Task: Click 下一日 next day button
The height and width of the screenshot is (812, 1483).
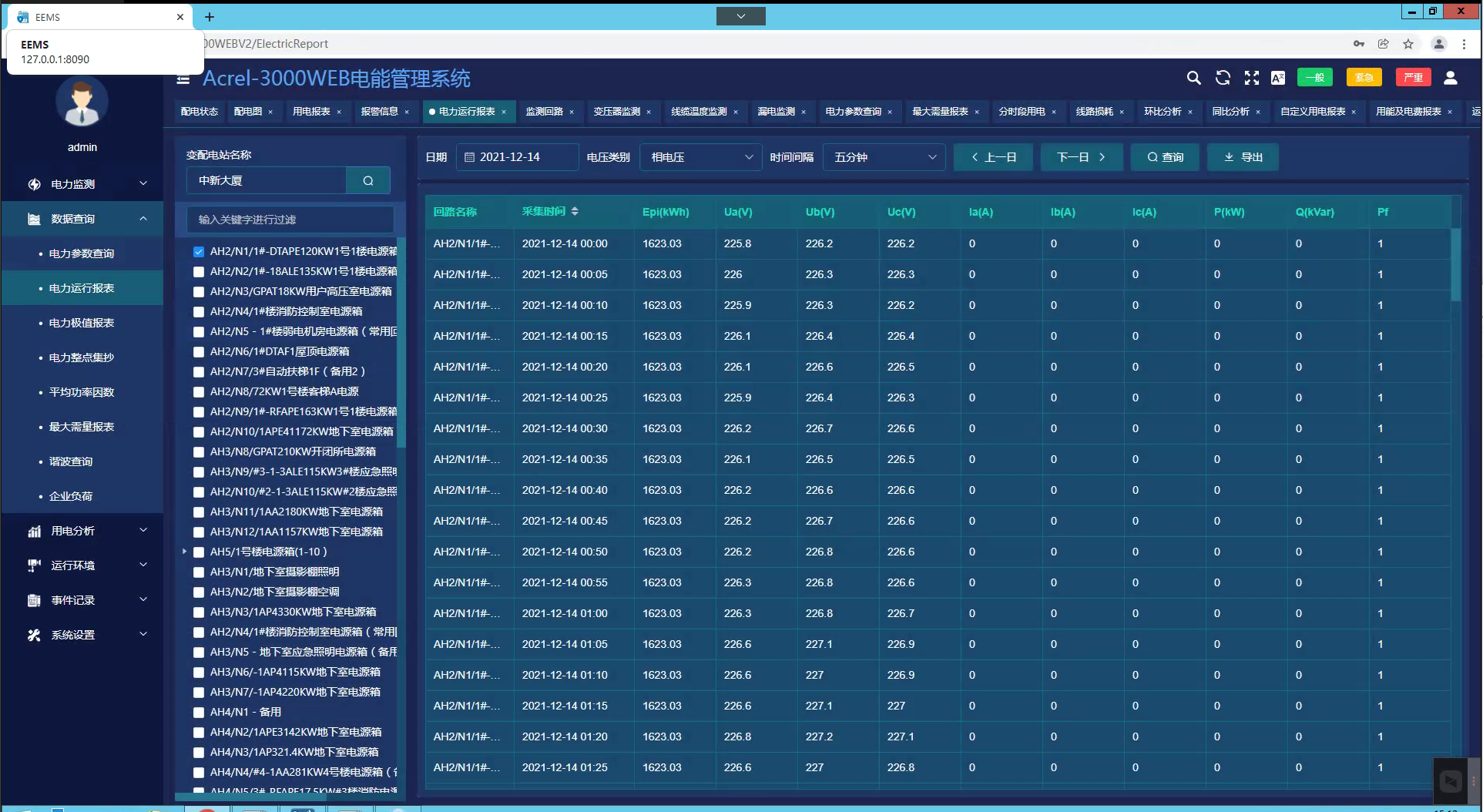Action: [x=1082, y=157]
